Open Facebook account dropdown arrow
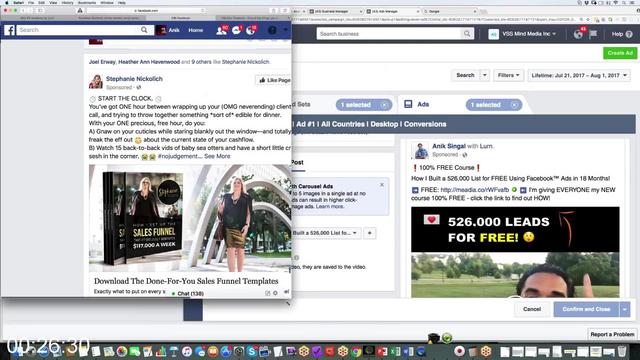Screen dimensions: 640x360 [x=285, y=30]
